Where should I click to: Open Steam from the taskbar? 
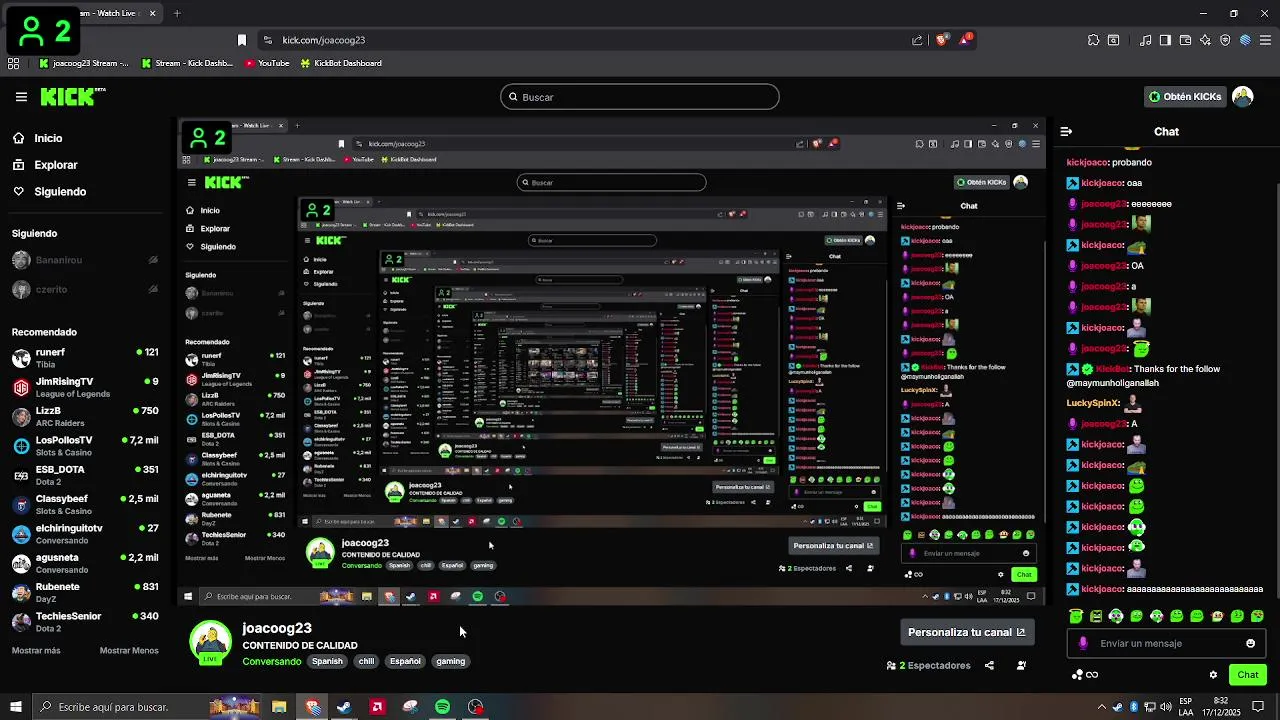coord(344,707)
